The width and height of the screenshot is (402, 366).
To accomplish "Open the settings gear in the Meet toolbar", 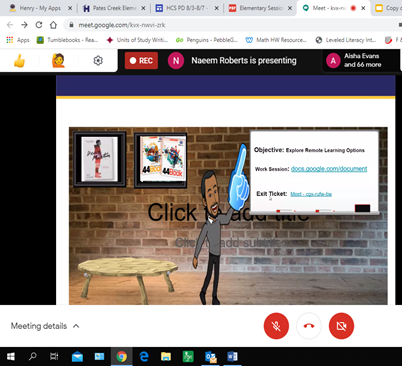I will click(98, 61).
